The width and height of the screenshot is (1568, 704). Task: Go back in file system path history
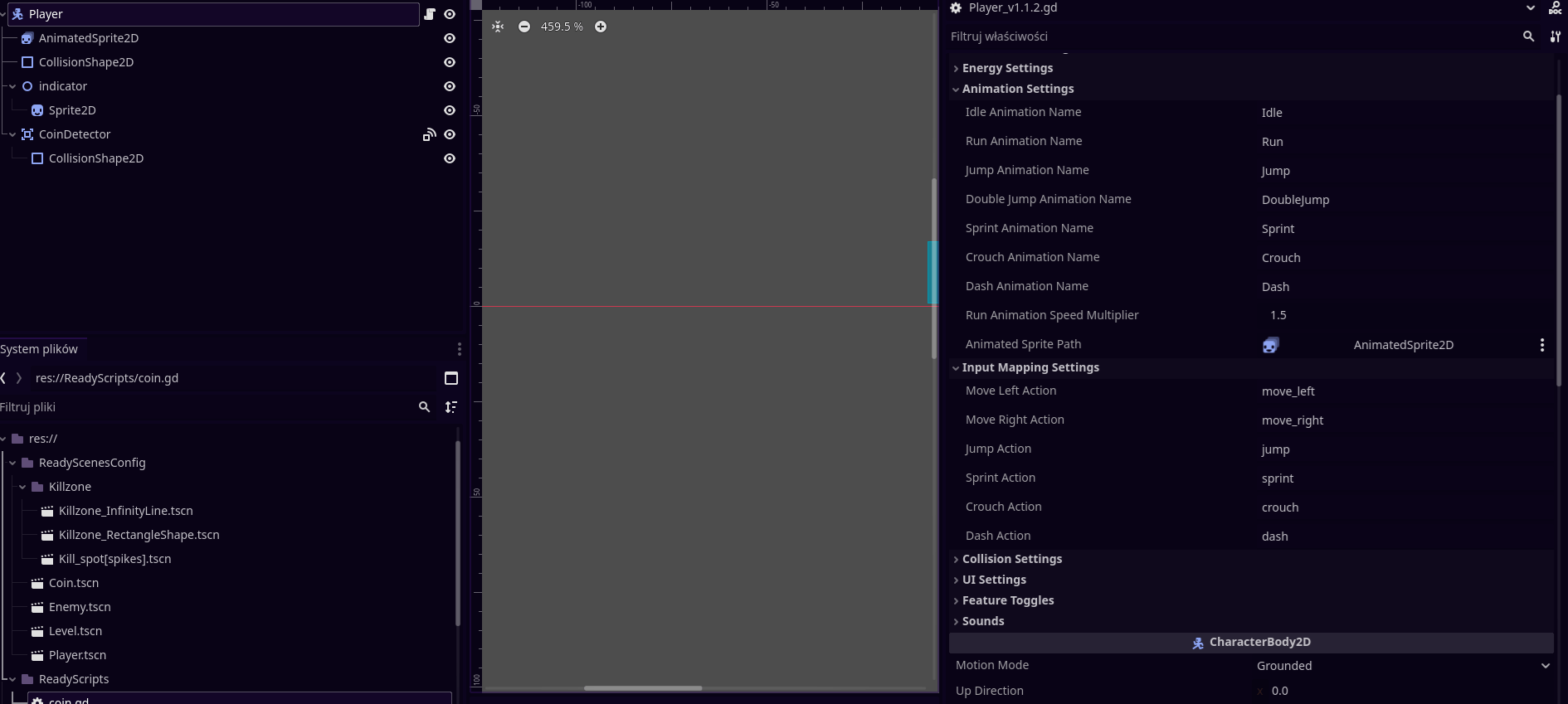tap(4, 378)
